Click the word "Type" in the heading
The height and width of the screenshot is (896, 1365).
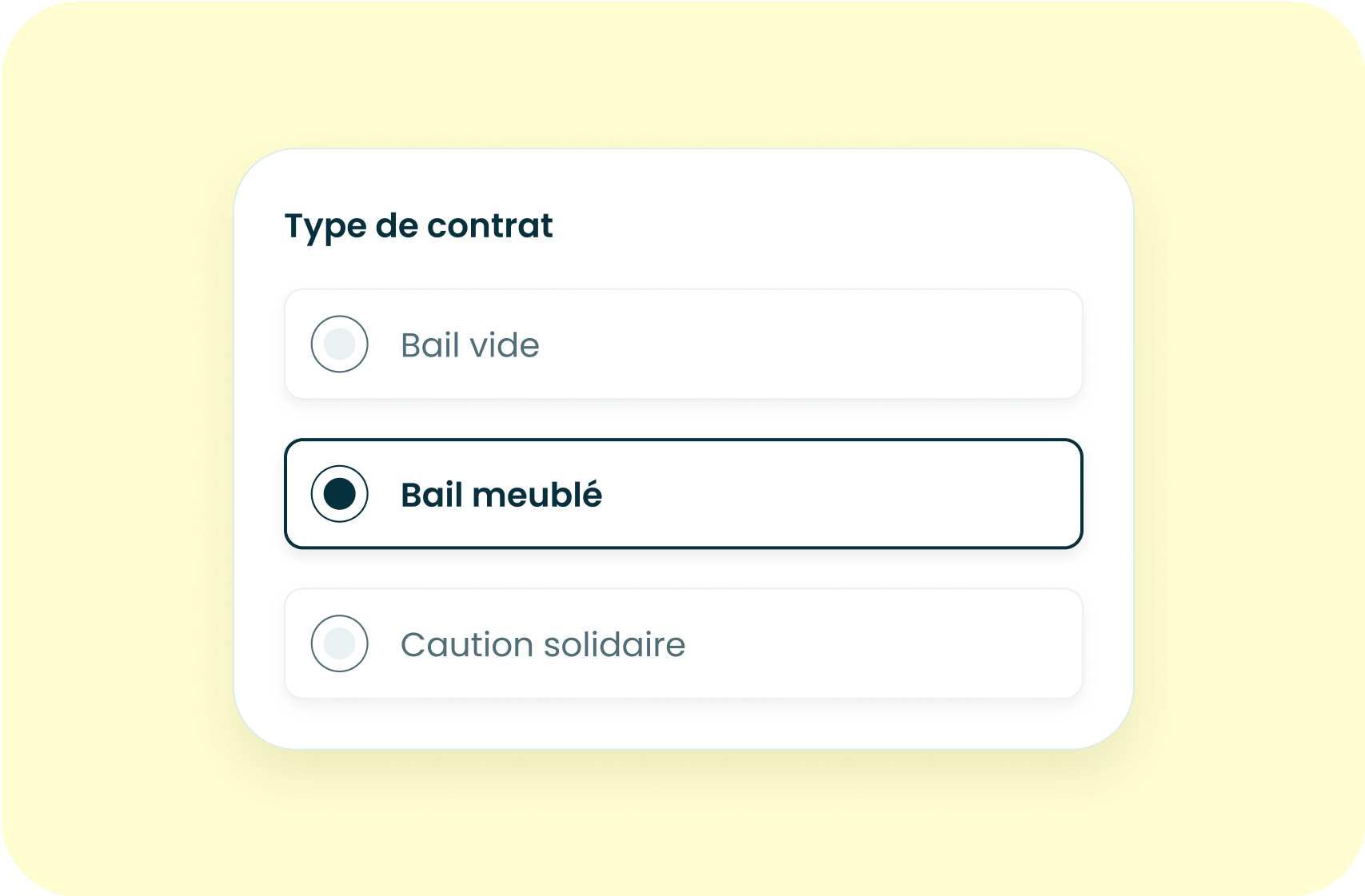tap(325, 227)
